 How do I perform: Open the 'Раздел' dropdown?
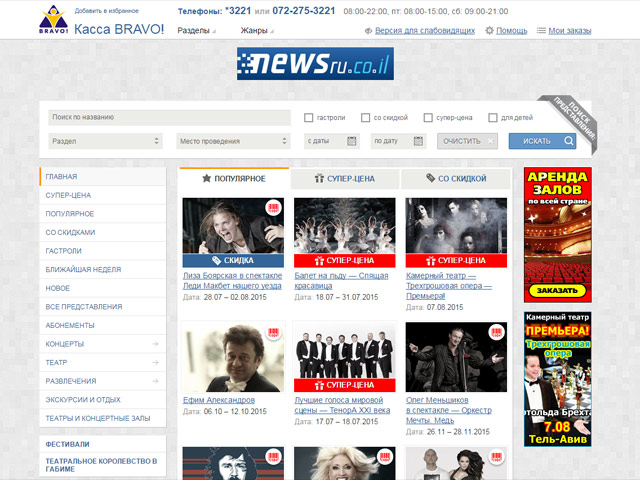[x=105, y=141]
